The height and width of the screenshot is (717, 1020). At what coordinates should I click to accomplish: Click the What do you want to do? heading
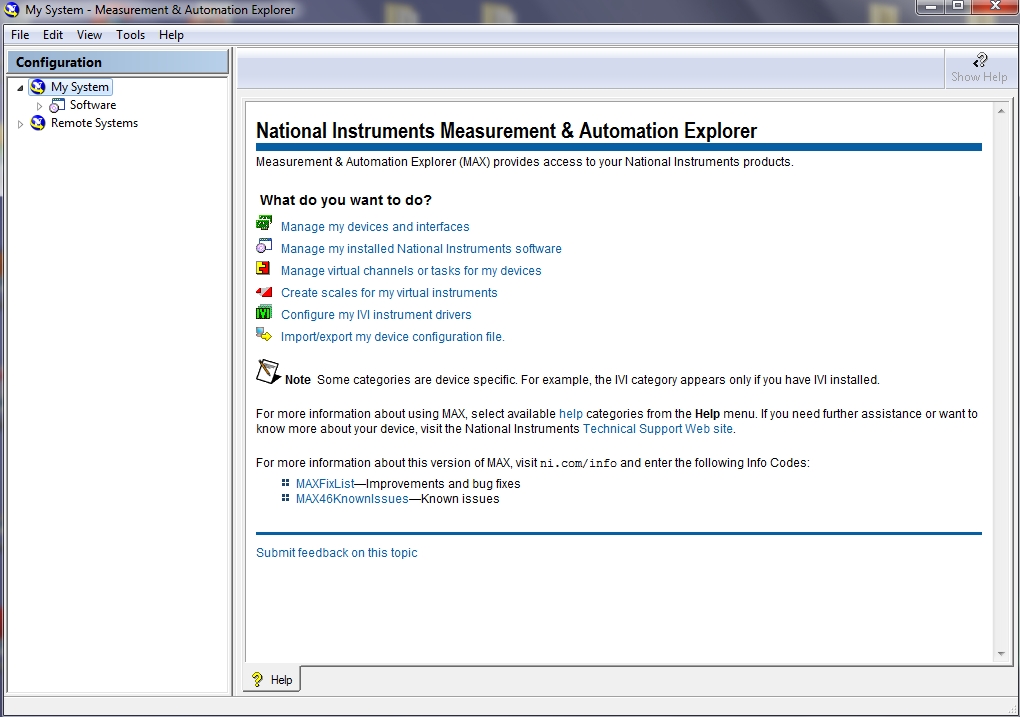coord(345,200)
